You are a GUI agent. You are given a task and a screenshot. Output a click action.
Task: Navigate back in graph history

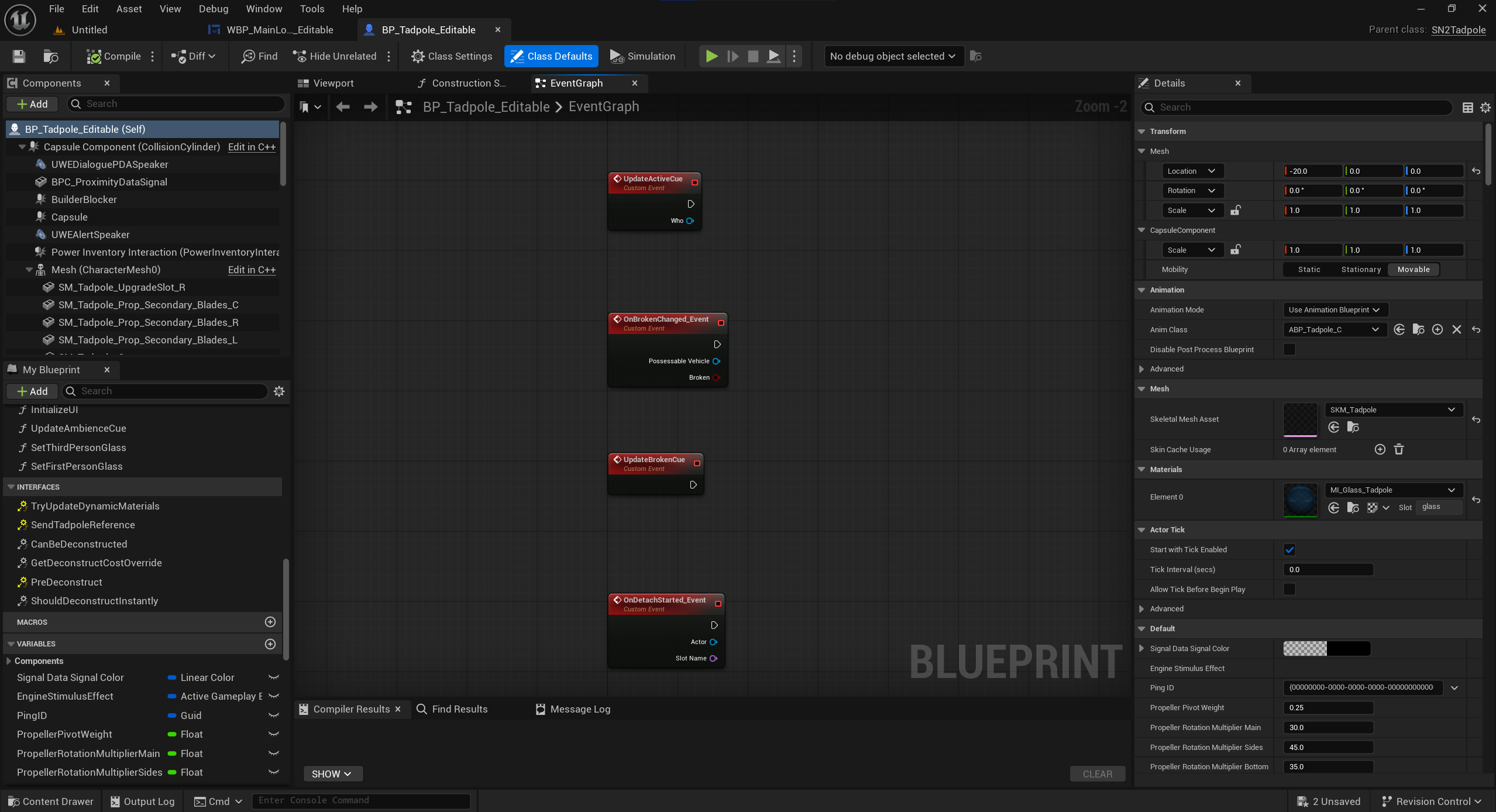343,106
